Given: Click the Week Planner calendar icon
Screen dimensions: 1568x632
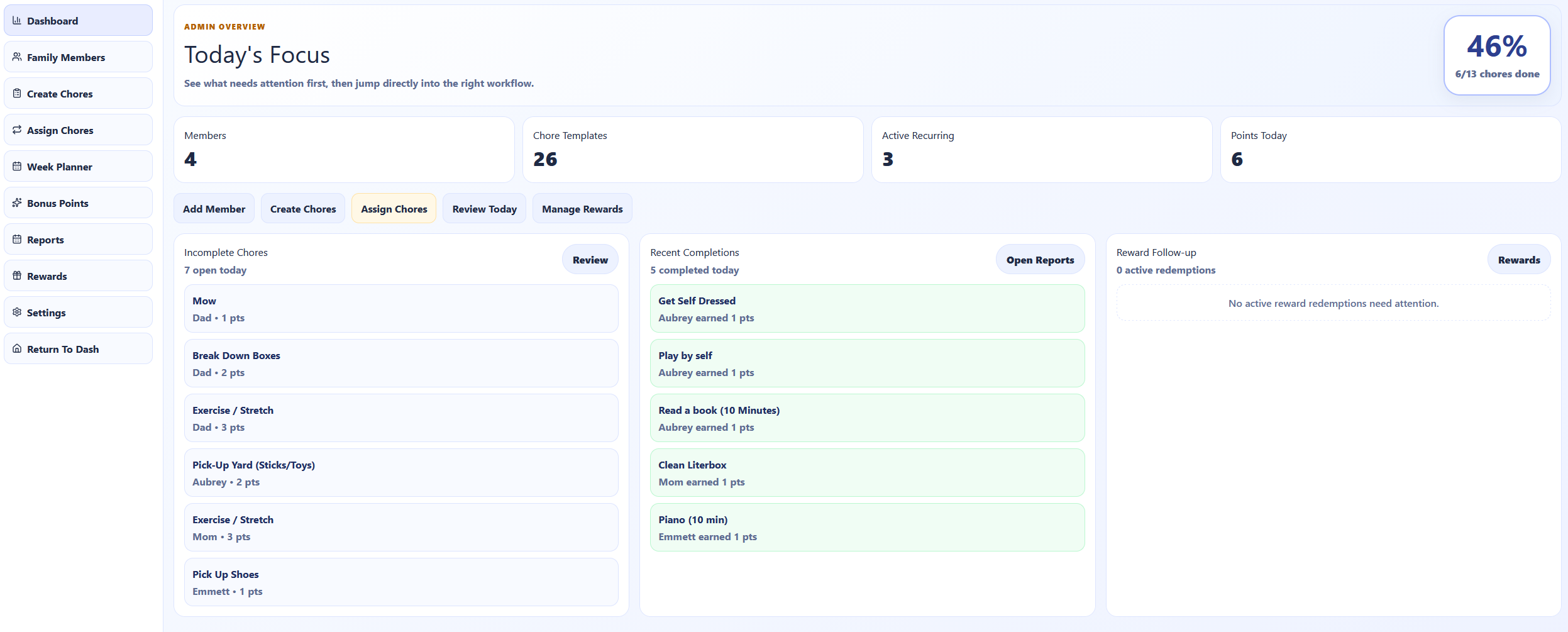Looking at the screenshot, I should tap(17, 167).
